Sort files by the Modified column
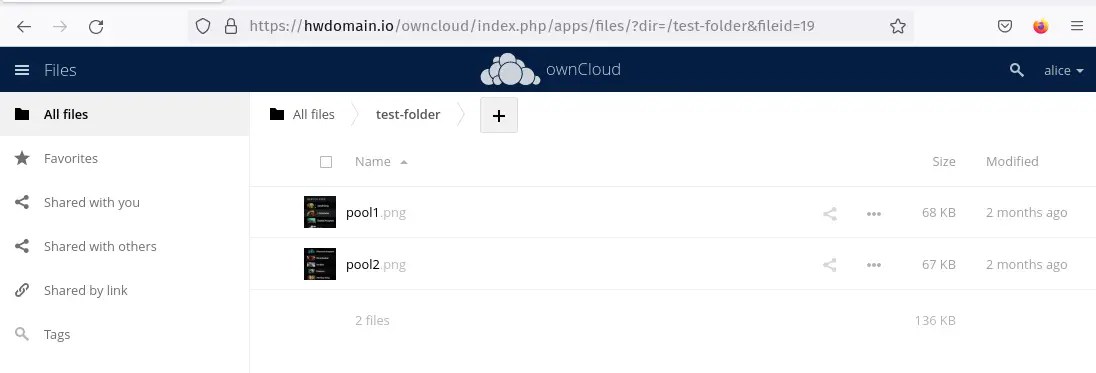Image resolution: width=1096 pixels, height=373 pixels. click(x=1011, y=161)
